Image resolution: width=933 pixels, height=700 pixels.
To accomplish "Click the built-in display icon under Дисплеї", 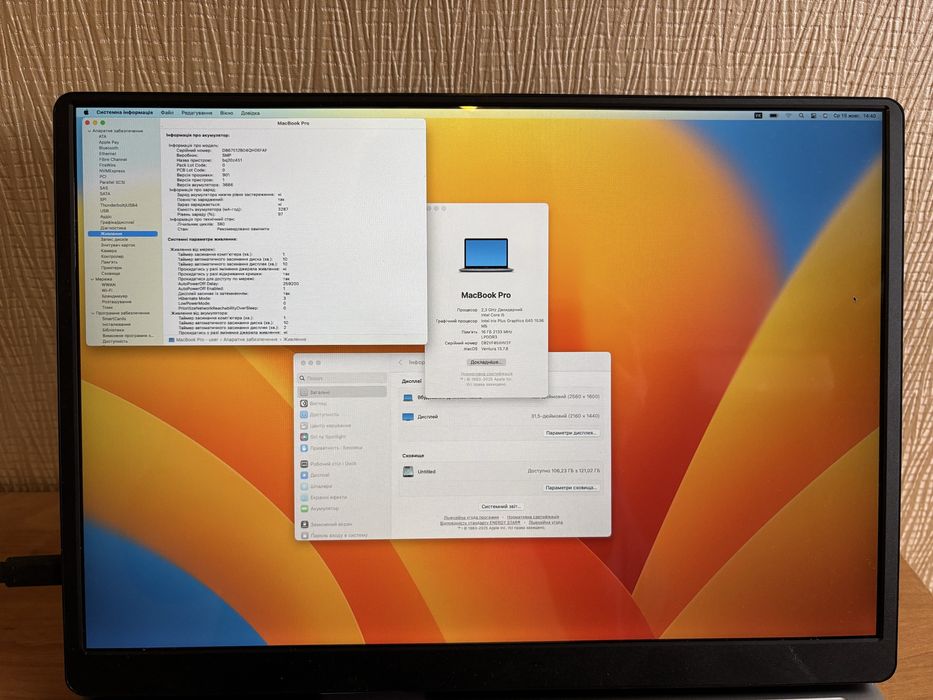I will tap(408, 397).
